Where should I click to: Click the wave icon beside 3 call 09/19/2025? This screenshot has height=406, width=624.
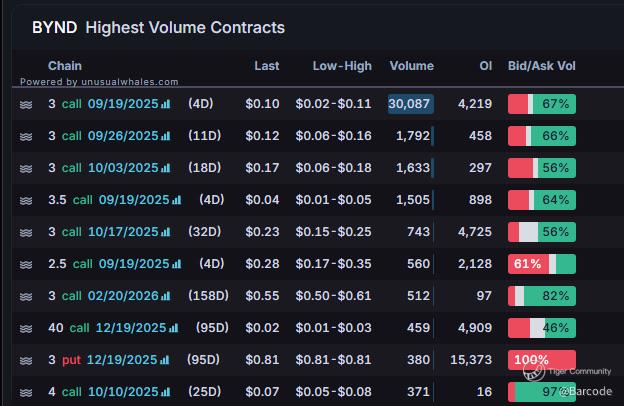tap(27, 104)
